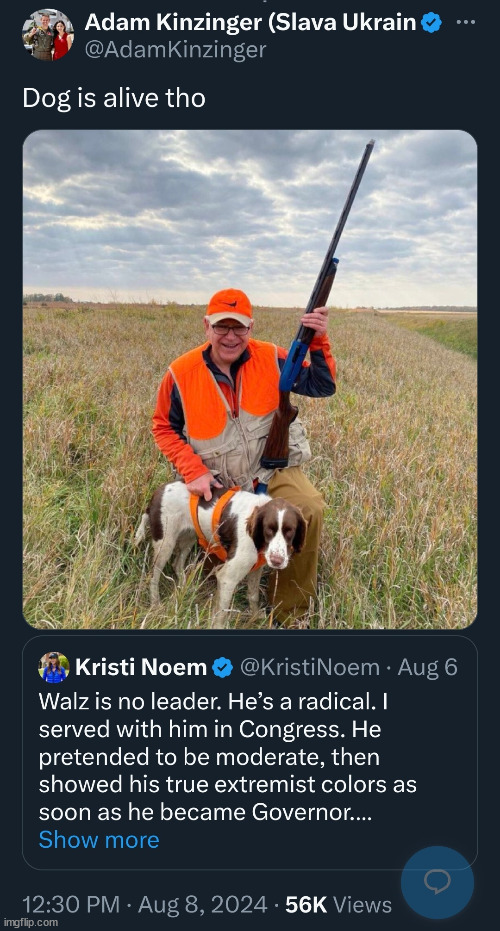Open Adam Kinzinger's profile avatar
This screenshot has height=931, width=500.
pos(48,34)
